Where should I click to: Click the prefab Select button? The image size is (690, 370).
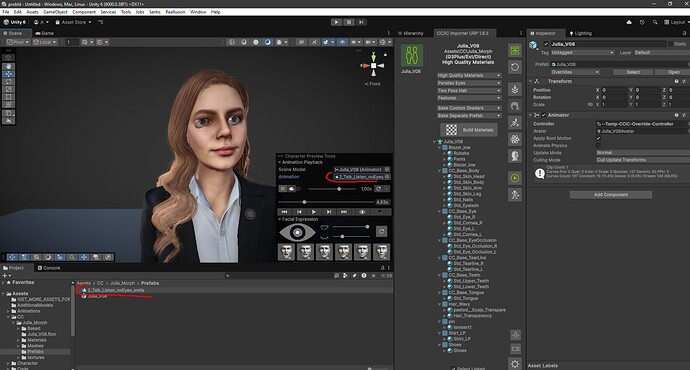click(x=633, y=72)
